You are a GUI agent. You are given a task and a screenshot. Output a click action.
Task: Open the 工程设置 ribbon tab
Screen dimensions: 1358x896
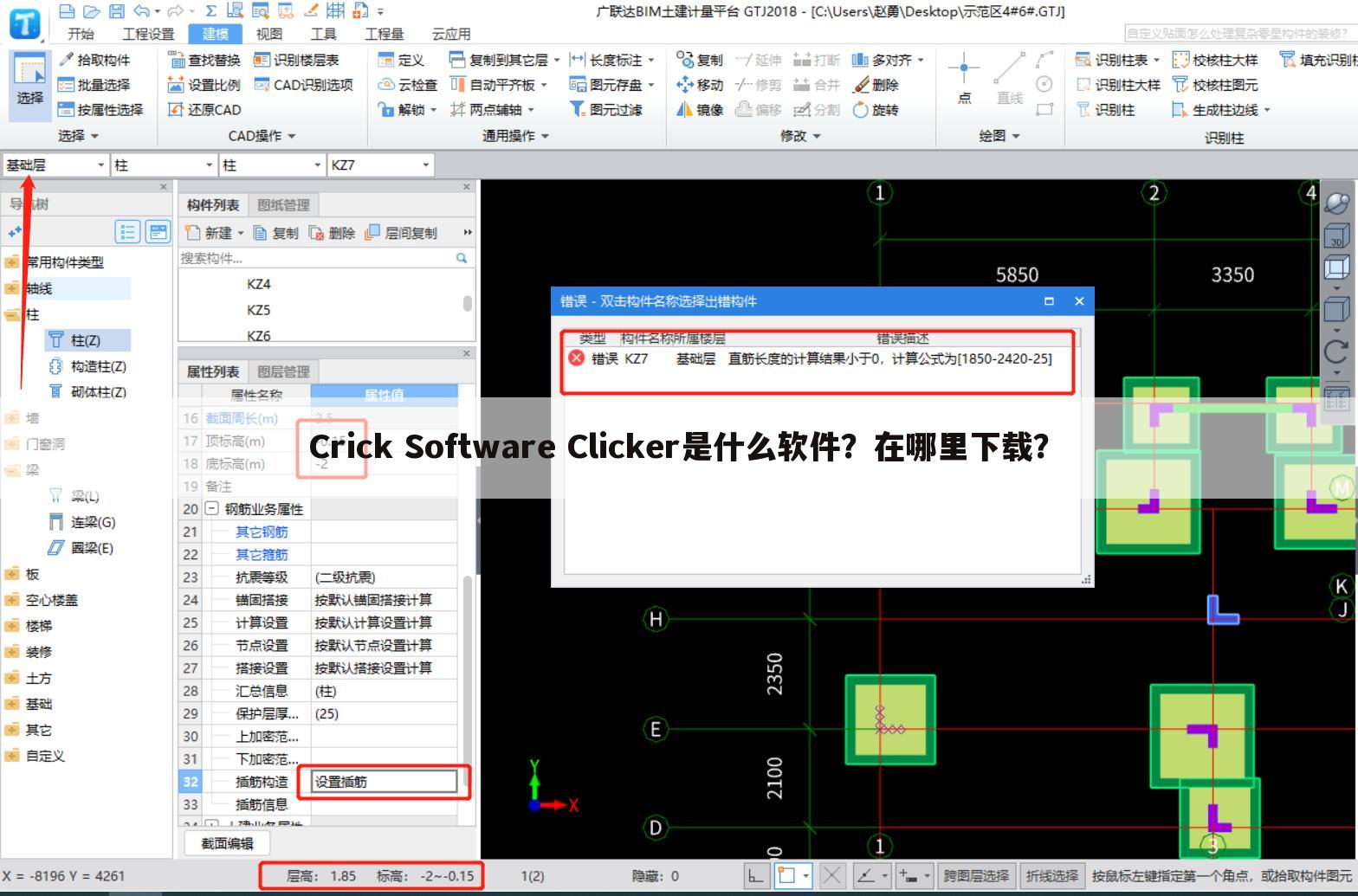(x=148, y=34)
